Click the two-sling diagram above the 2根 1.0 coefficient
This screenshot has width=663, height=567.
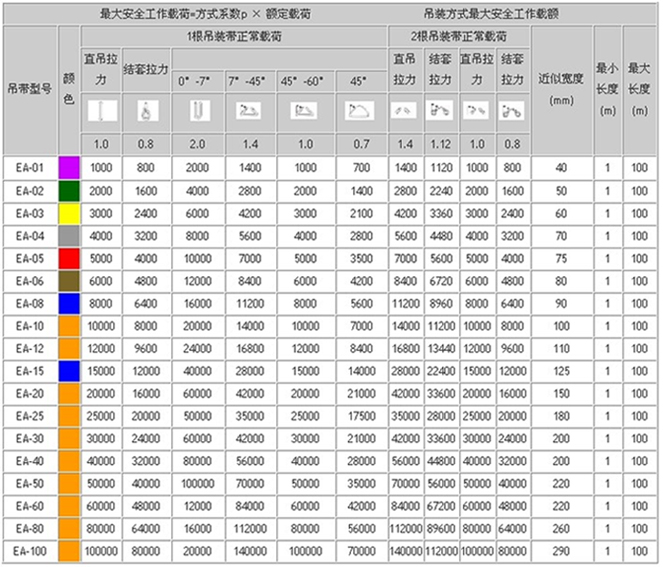476,110
